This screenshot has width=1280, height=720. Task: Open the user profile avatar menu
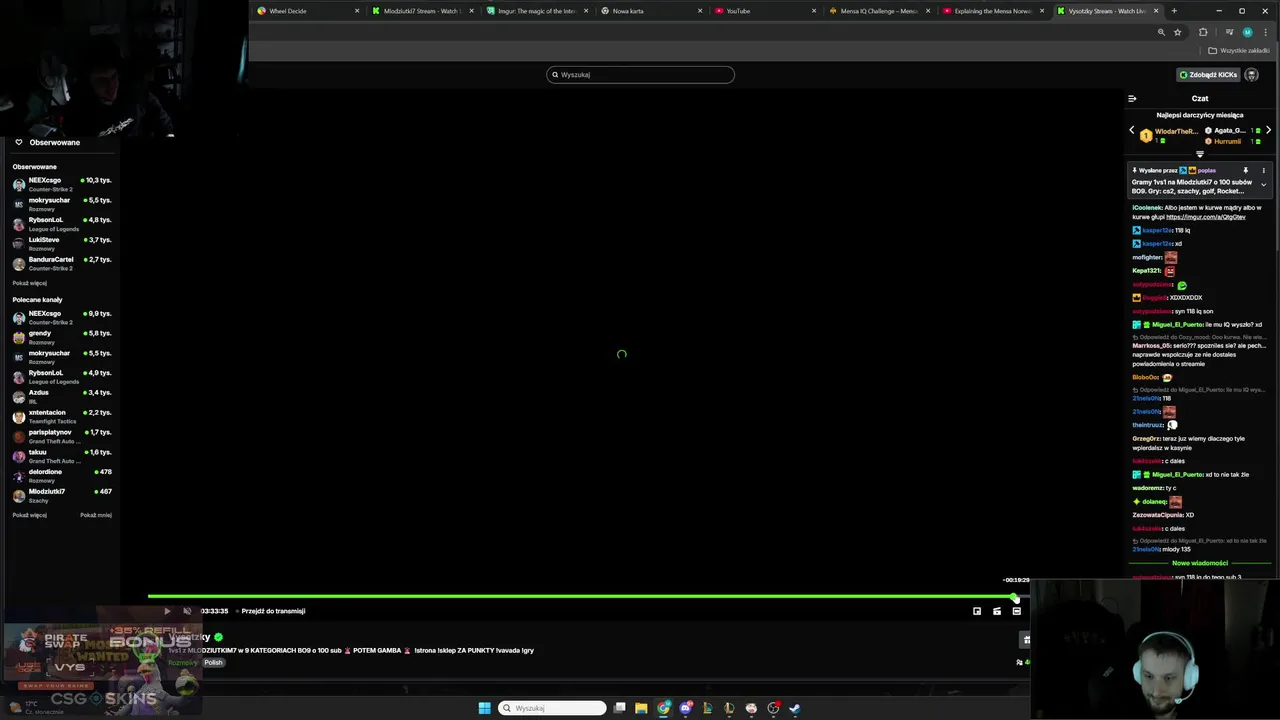[1251, 75]
